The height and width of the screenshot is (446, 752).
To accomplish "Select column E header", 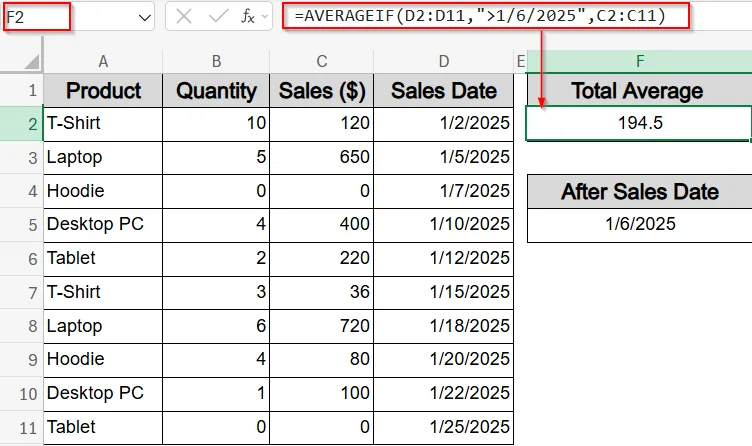I will point(520,61).
